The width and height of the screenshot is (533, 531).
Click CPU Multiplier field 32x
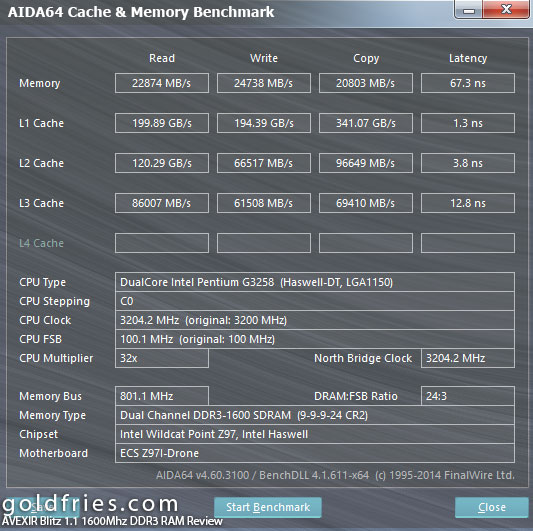point(162,358)
